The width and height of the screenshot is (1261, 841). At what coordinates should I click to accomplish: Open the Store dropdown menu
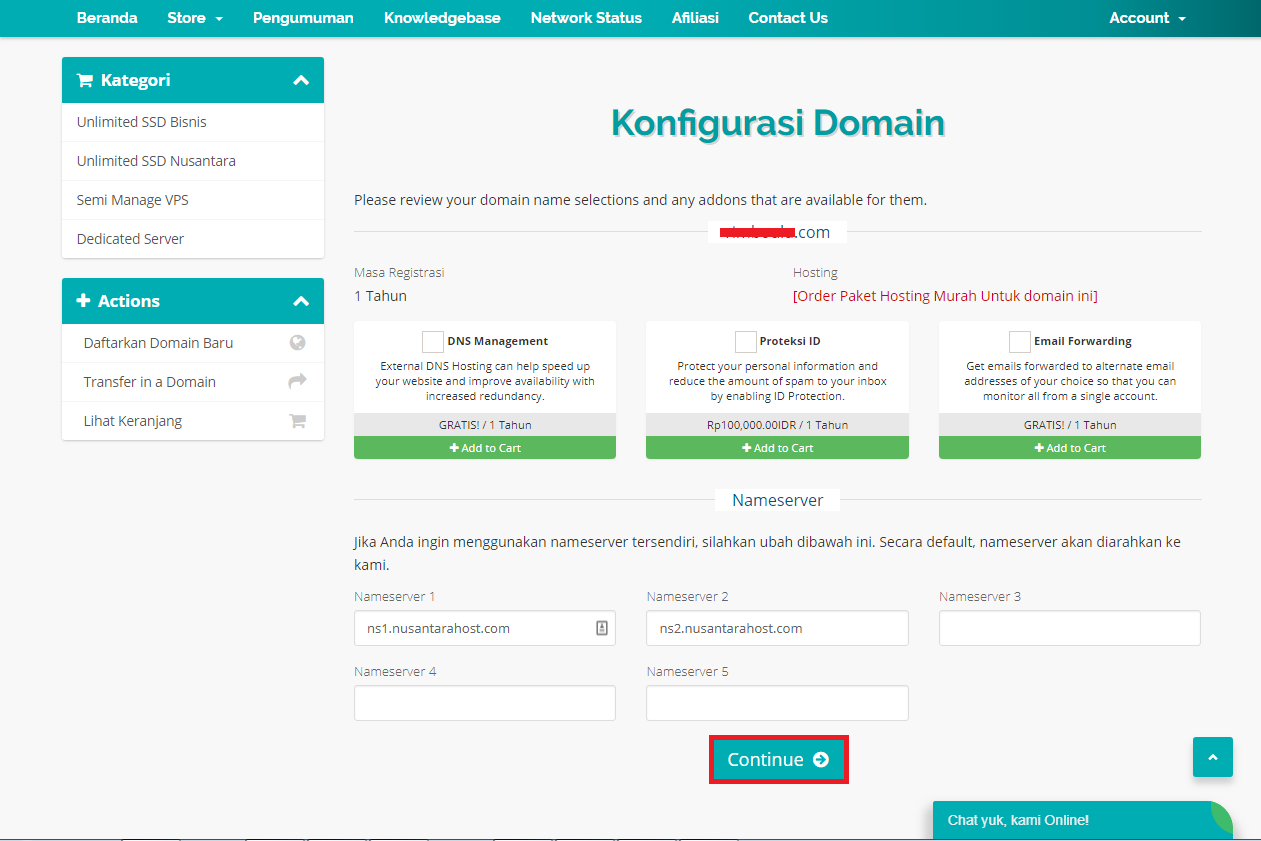195,18
